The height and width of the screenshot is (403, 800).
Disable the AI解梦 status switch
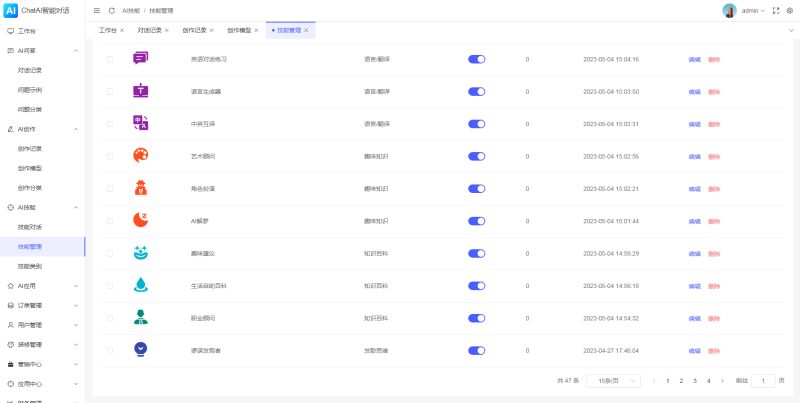pos(477,221)
